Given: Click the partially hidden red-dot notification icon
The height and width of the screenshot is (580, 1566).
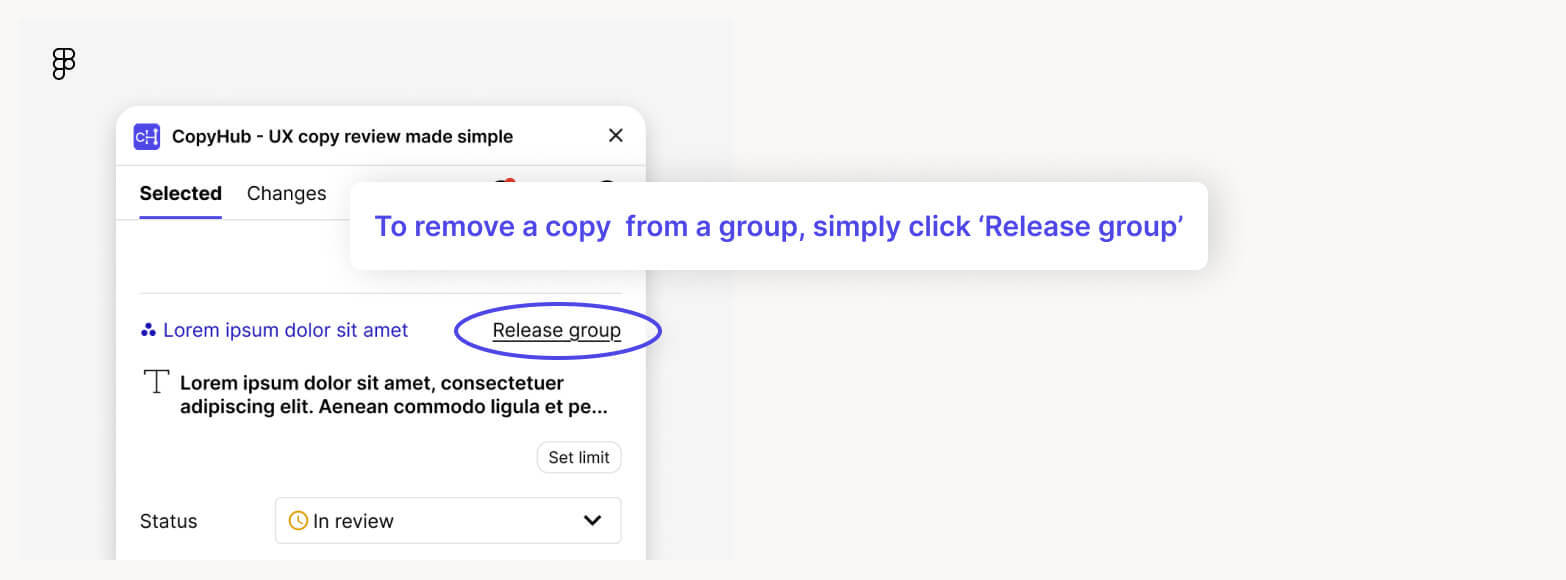Looking at the screenshot, I should [502, 181].
